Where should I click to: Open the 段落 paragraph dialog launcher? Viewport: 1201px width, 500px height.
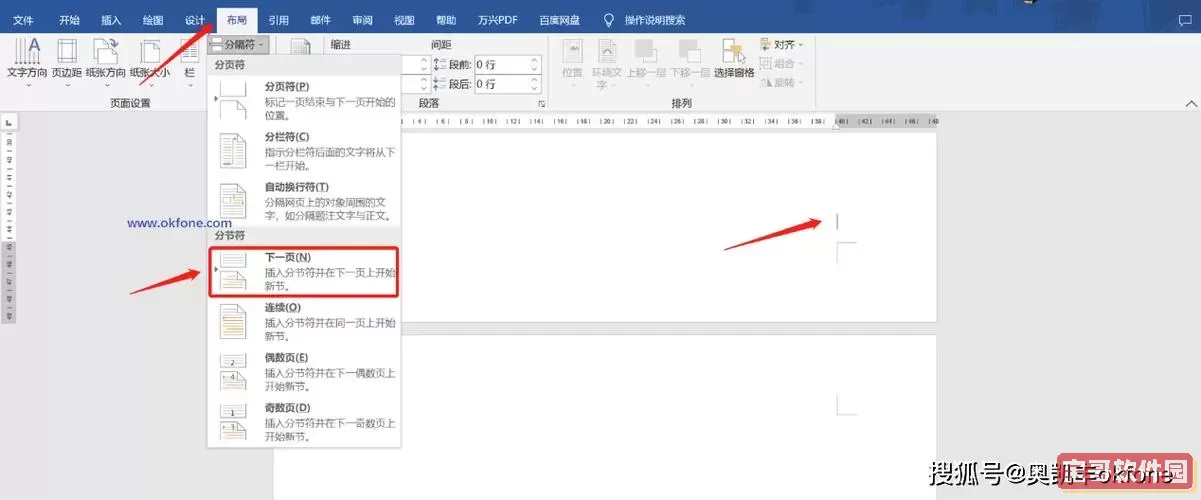tap(542, 104)
